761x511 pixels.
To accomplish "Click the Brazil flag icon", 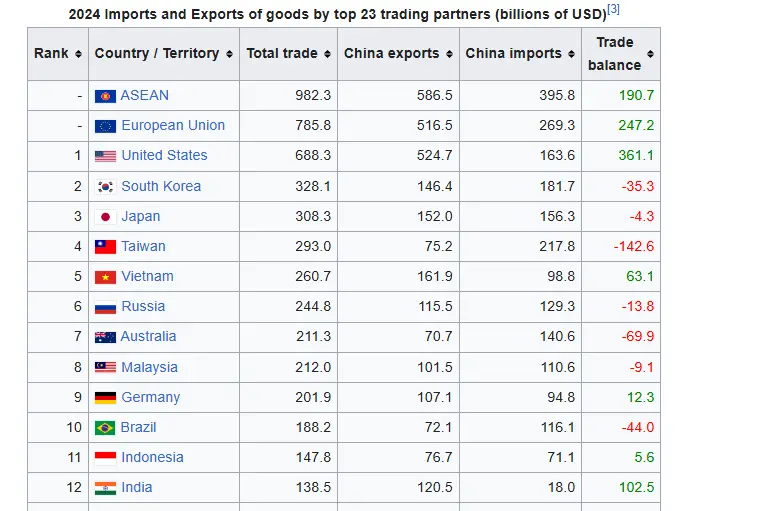I will (105, 428).
